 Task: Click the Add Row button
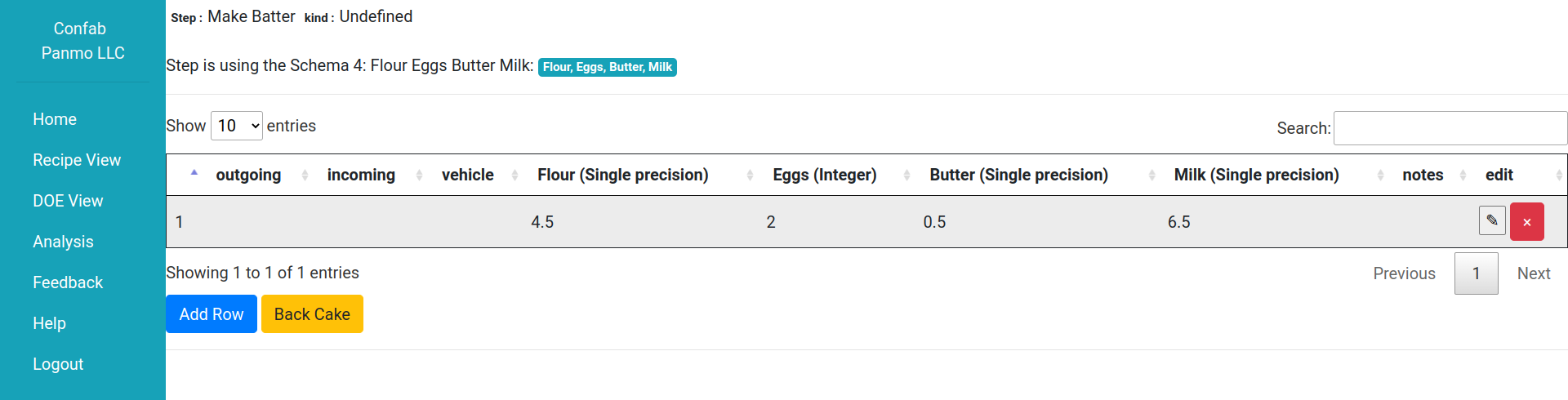click(x=212, y=314)
